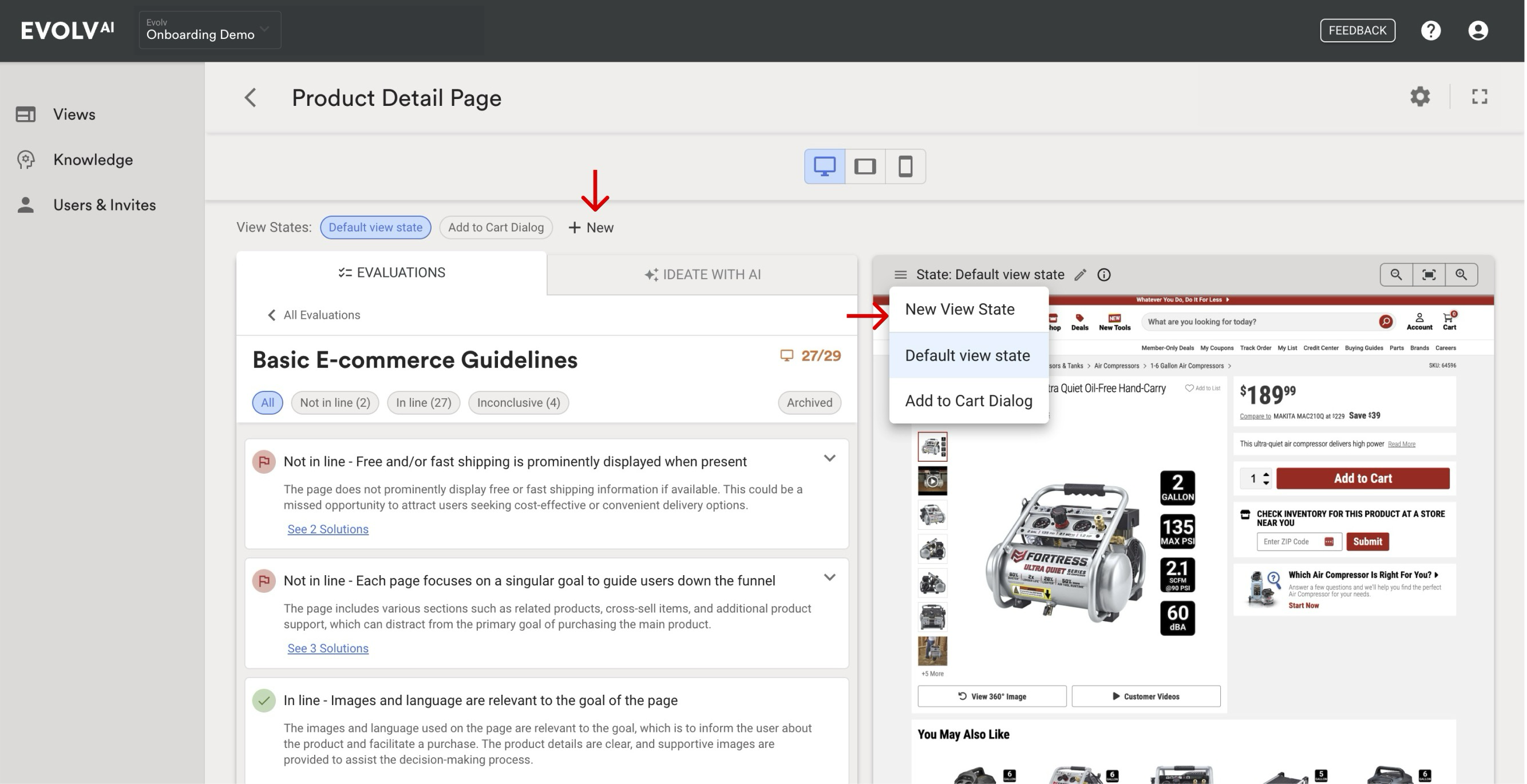Switch to tablet device preview
1527x784 pixels.
click(x=865, y=166)
